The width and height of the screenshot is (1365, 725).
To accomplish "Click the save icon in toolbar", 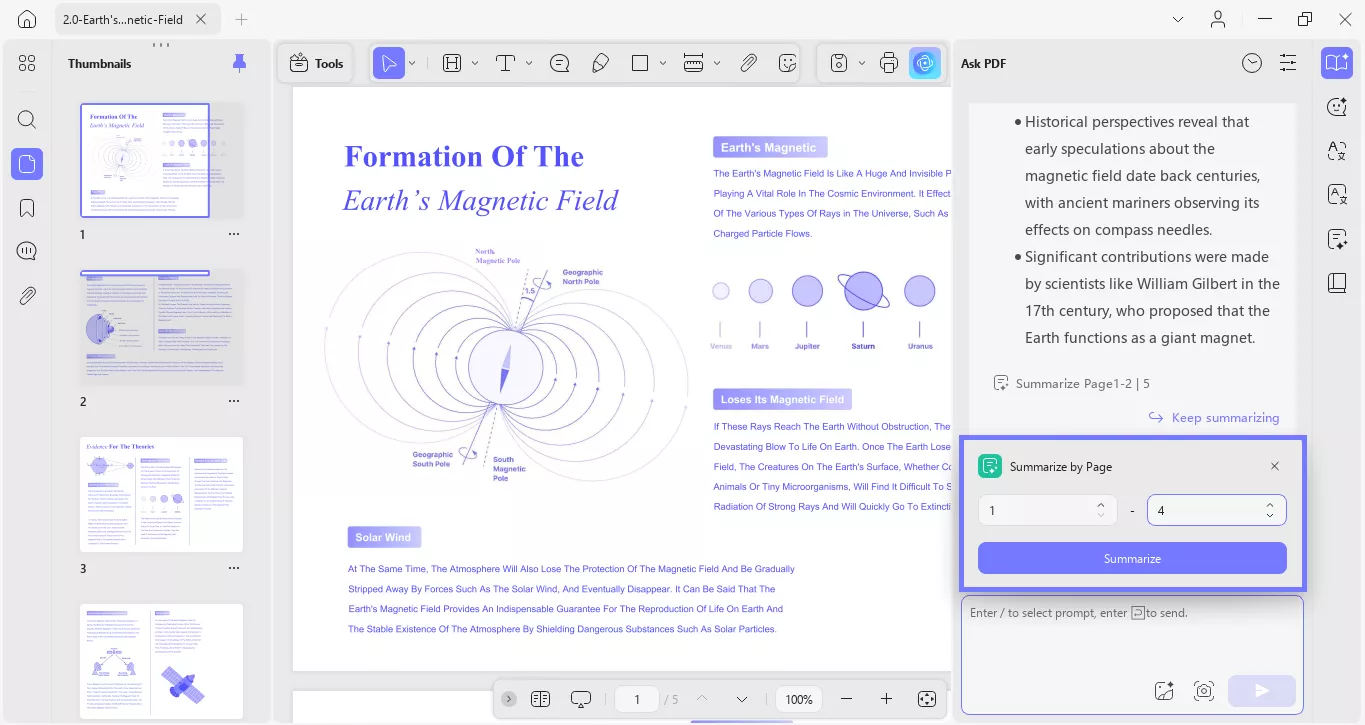I will pyautogui.click(x=839, y=63).
